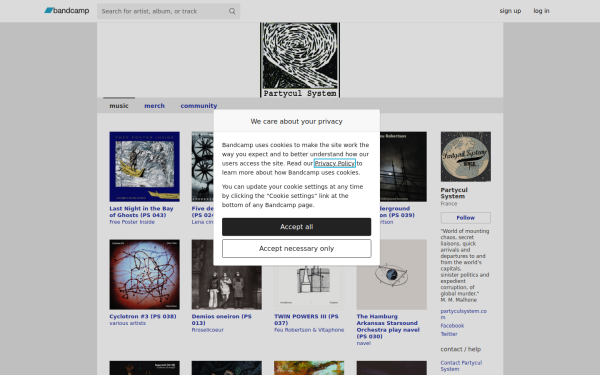
Task: Switch to the community tab
Action: [x=199, y=106]
